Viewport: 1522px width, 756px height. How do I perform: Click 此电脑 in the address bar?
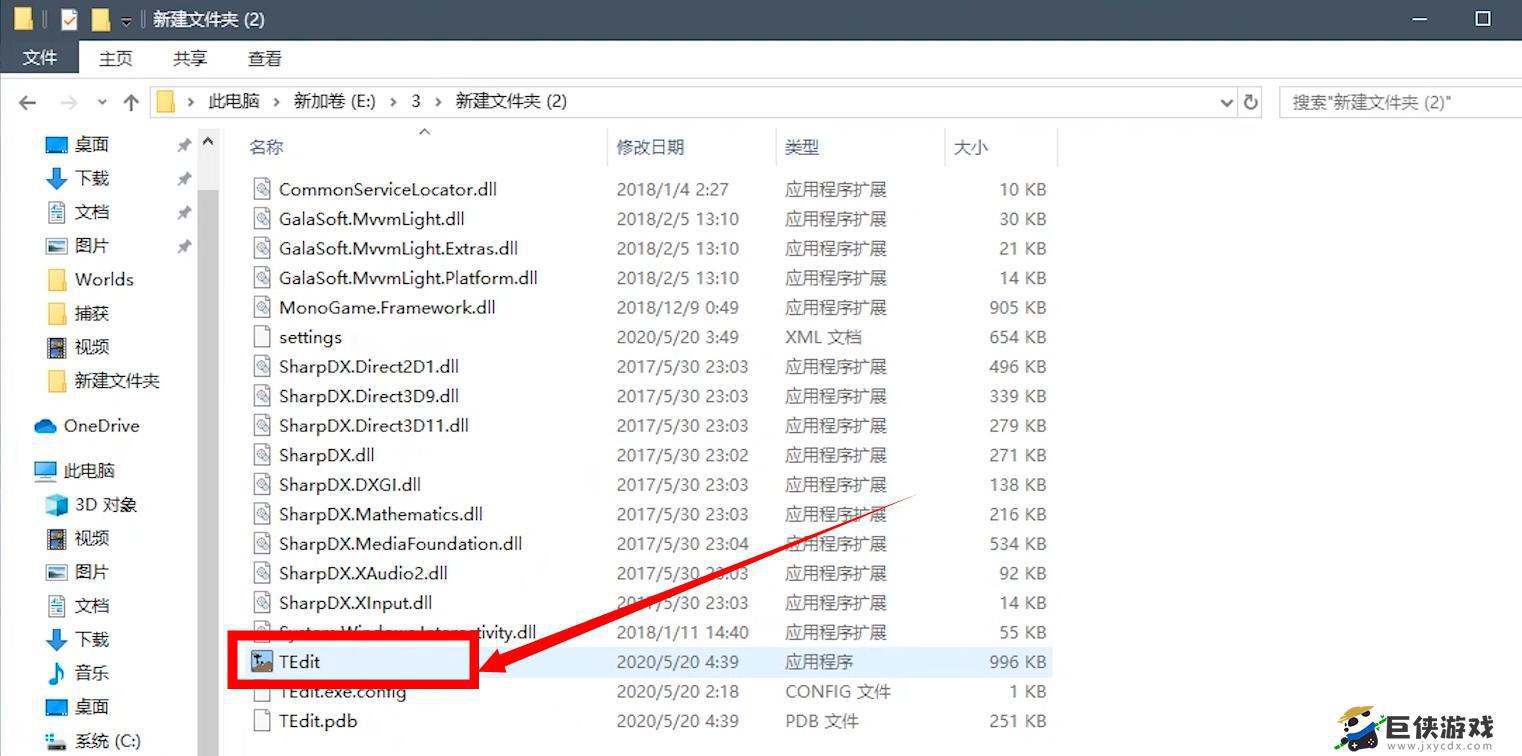click(234, 101)
